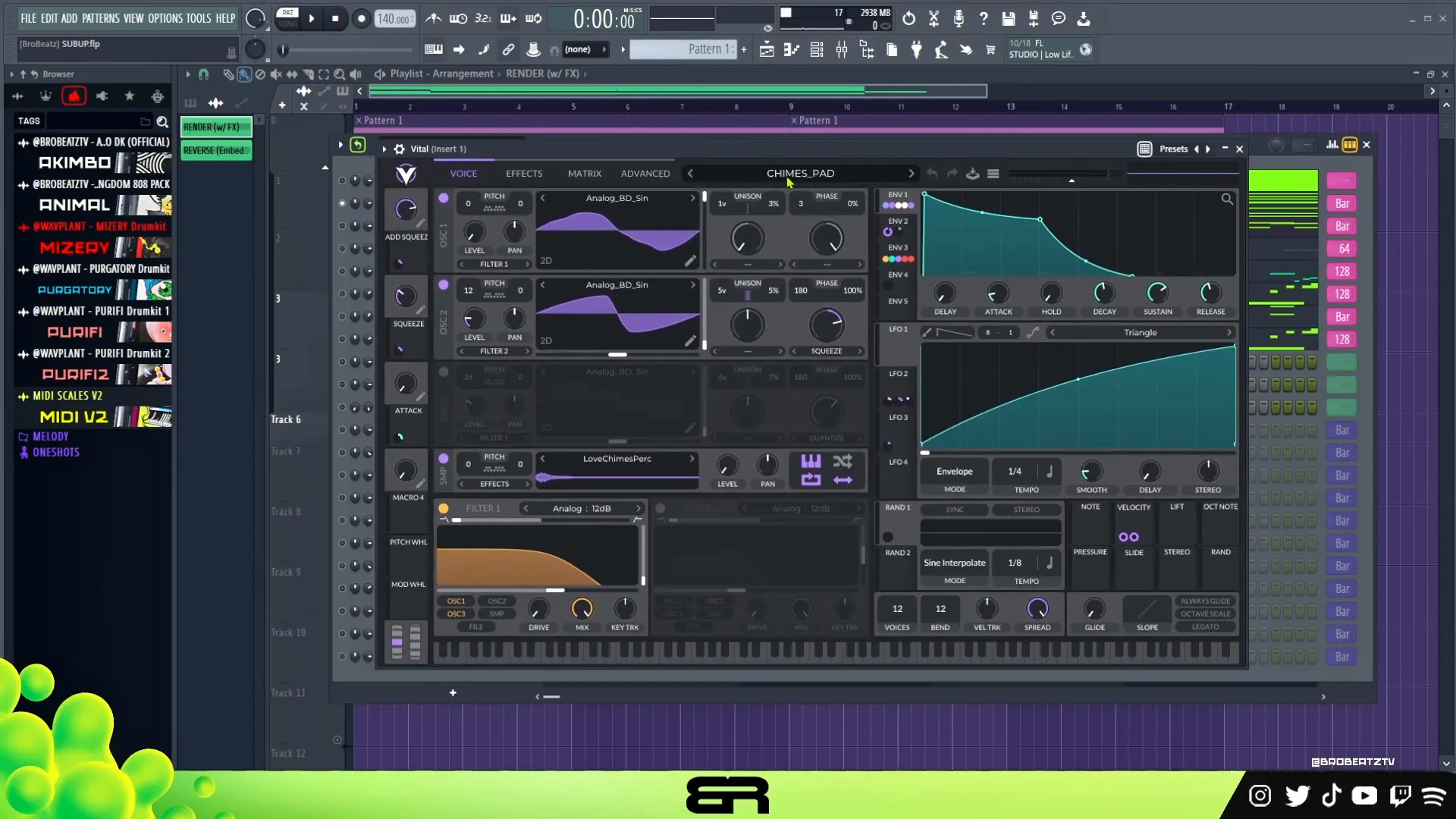Open the mixer view icon
This screenshot has height=819, width=1456.
tap(842, 50)
